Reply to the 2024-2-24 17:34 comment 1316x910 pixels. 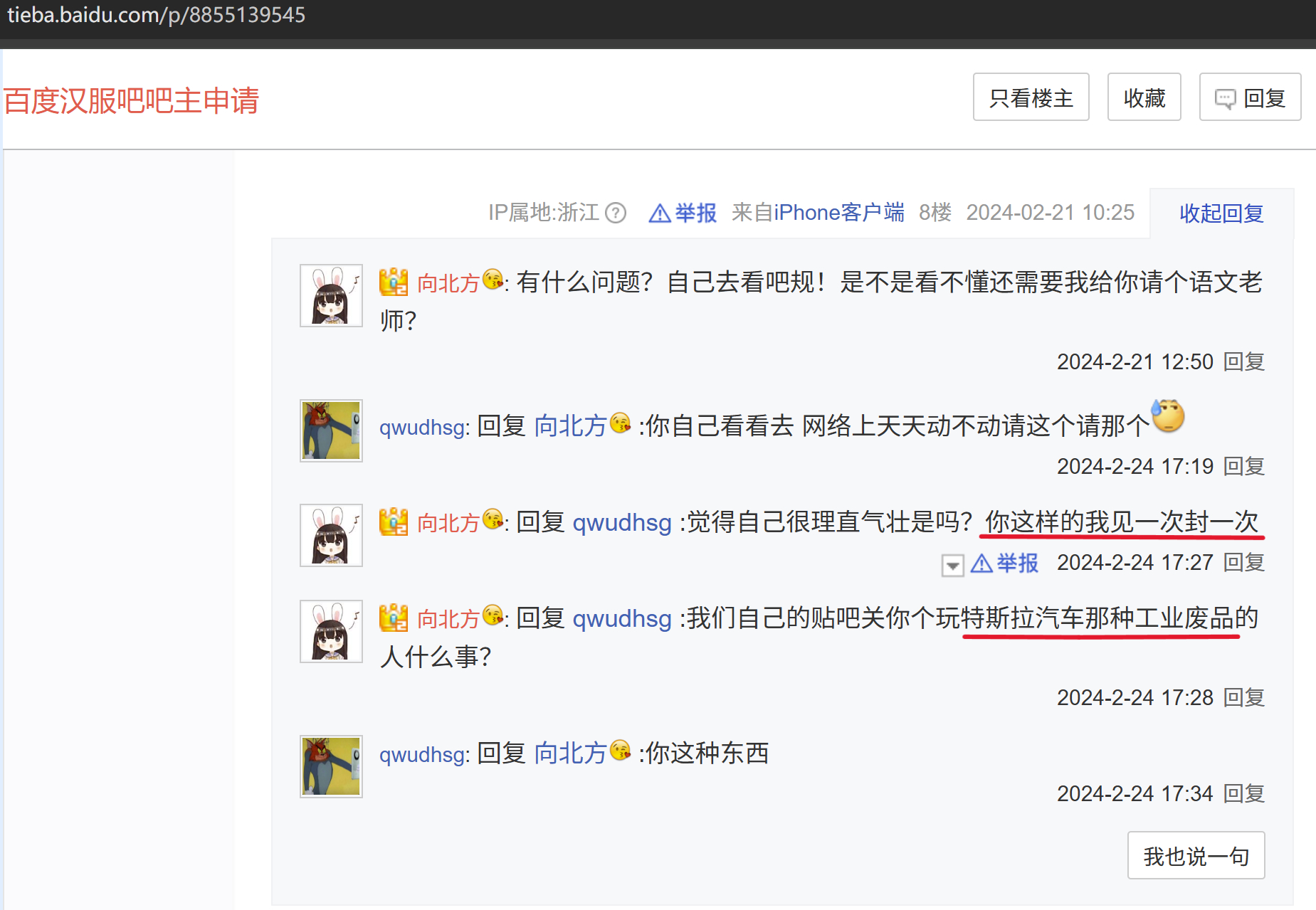[1244, 794]
